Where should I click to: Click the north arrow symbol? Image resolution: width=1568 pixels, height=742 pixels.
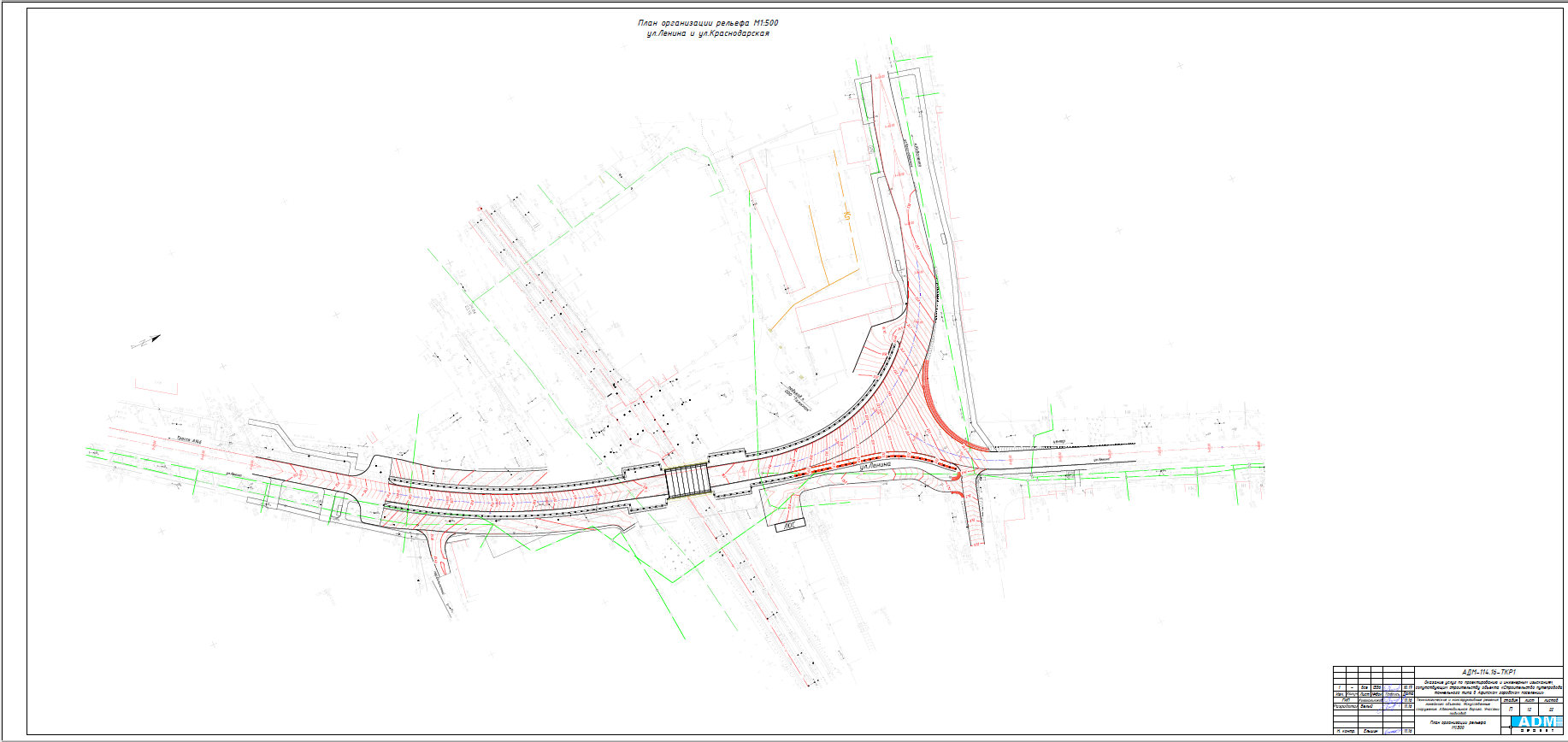pos(145,342)
